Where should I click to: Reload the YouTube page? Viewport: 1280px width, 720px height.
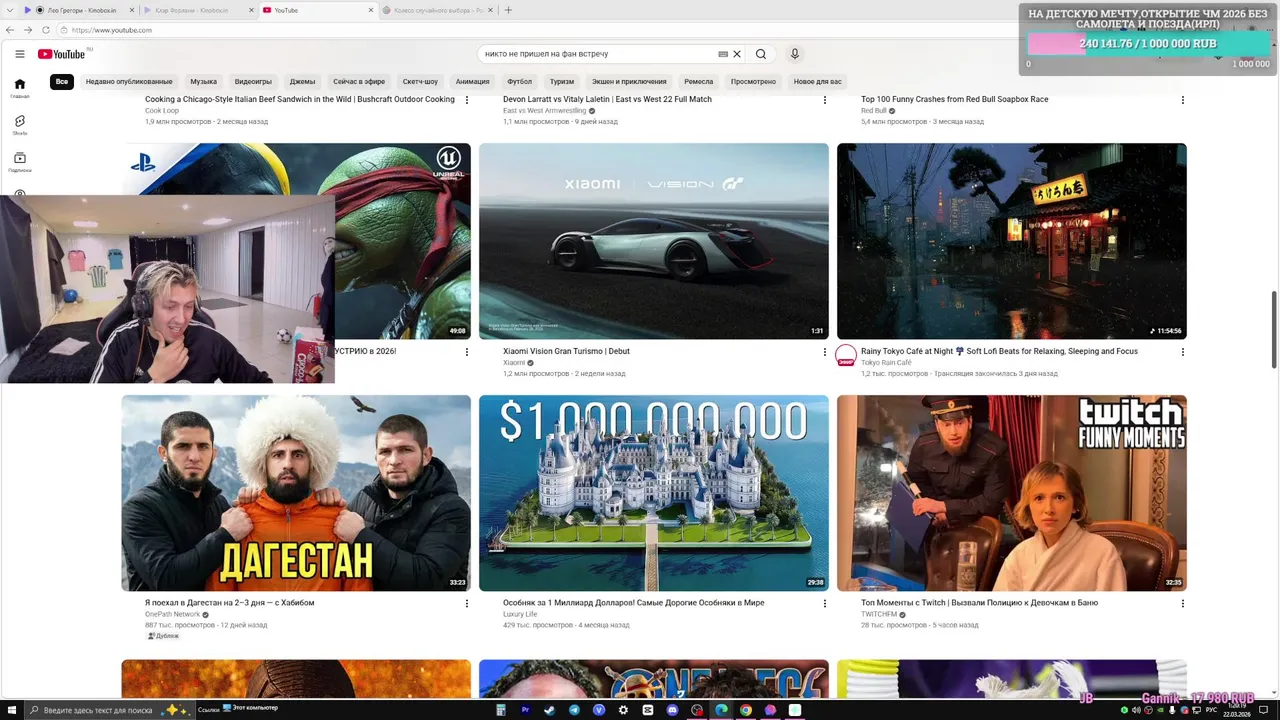click(x=45, y=30)
